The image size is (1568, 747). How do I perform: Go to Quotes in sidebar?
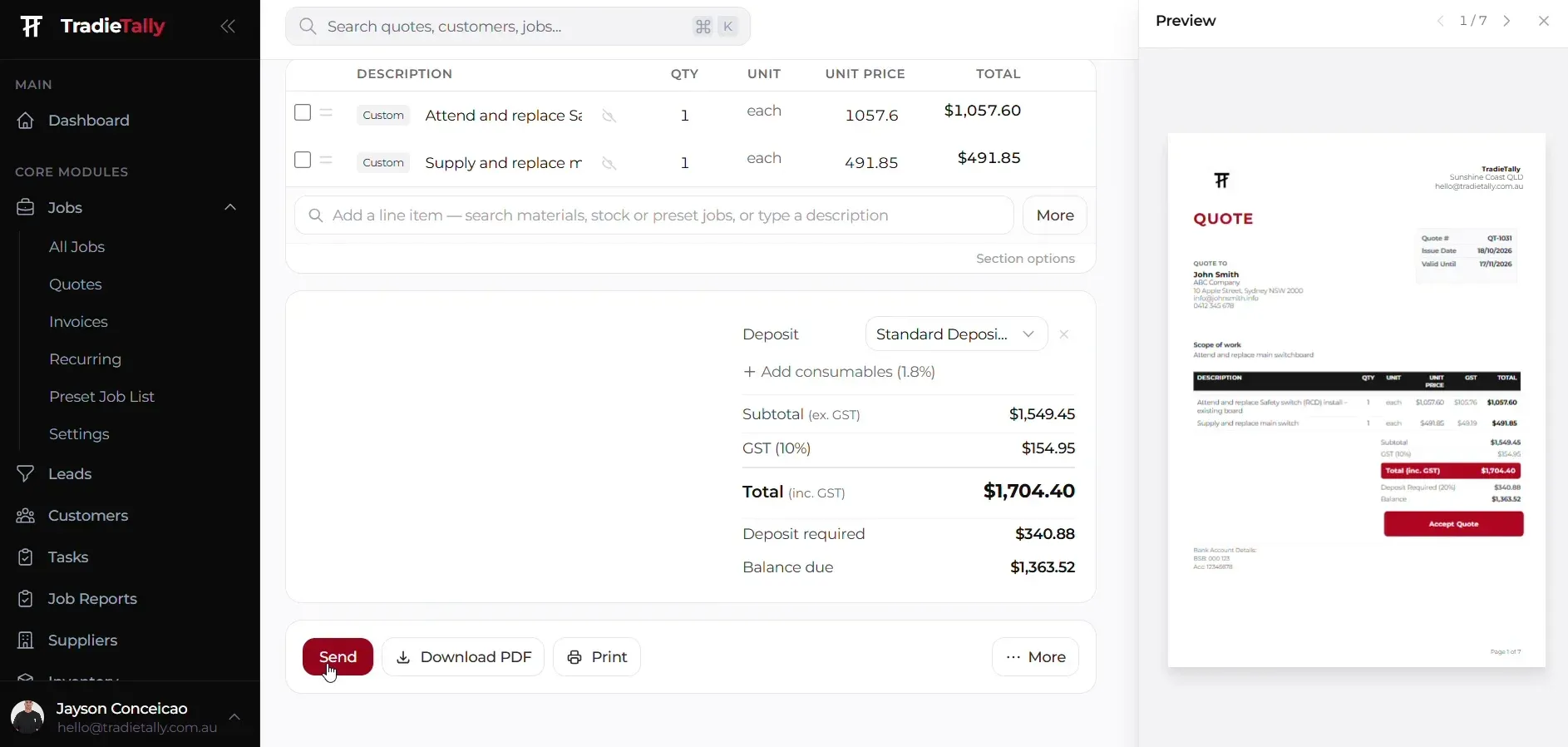[x=76, y=284]
